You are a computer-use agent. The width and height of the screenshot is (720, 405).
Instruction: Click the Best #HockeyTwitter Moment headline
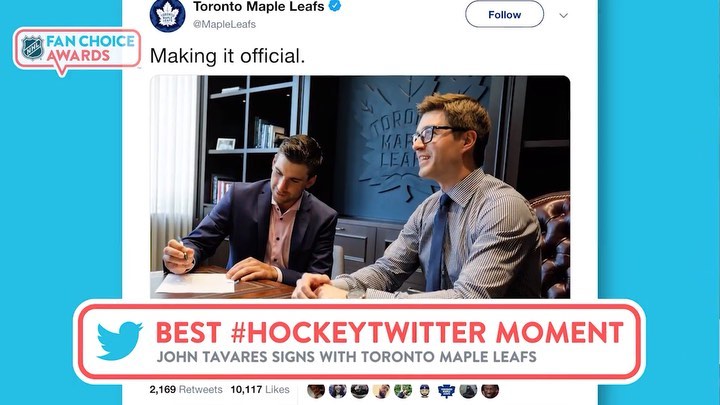(x=389, y=332)
